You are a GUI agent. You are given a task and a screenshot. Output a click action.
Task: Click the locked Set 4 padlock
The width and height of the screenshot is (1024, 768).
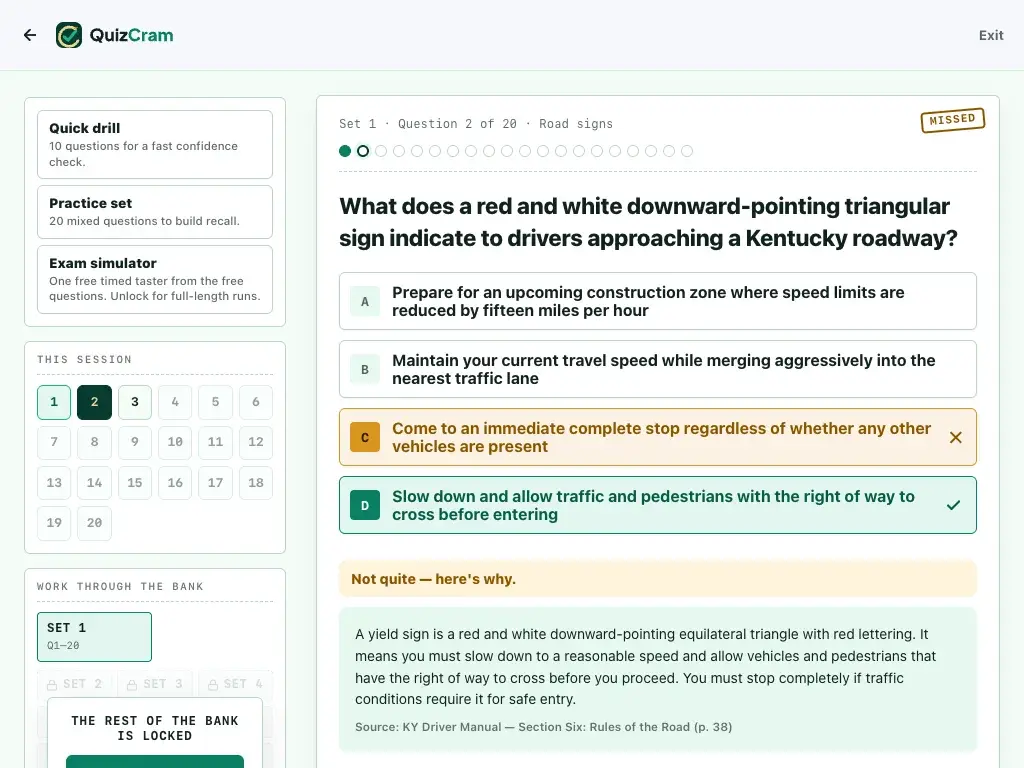pos(213,684)
